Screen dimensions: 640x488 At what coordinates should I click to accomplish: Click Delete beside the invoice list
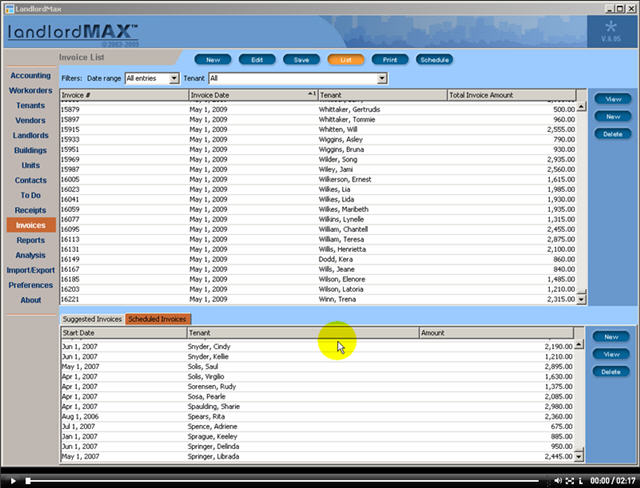(x=613, y=134)
